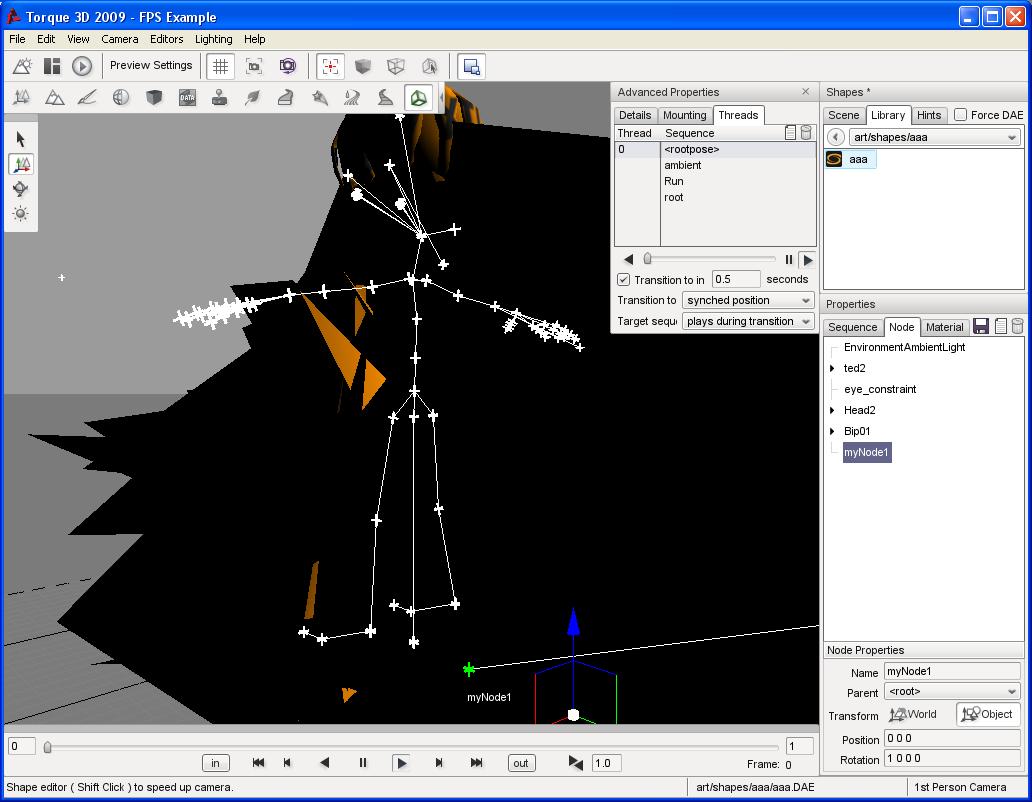Viewport: 1032px width, 802px height.
Task: Switch to the Scene tab
Action: tap(844, 115)
